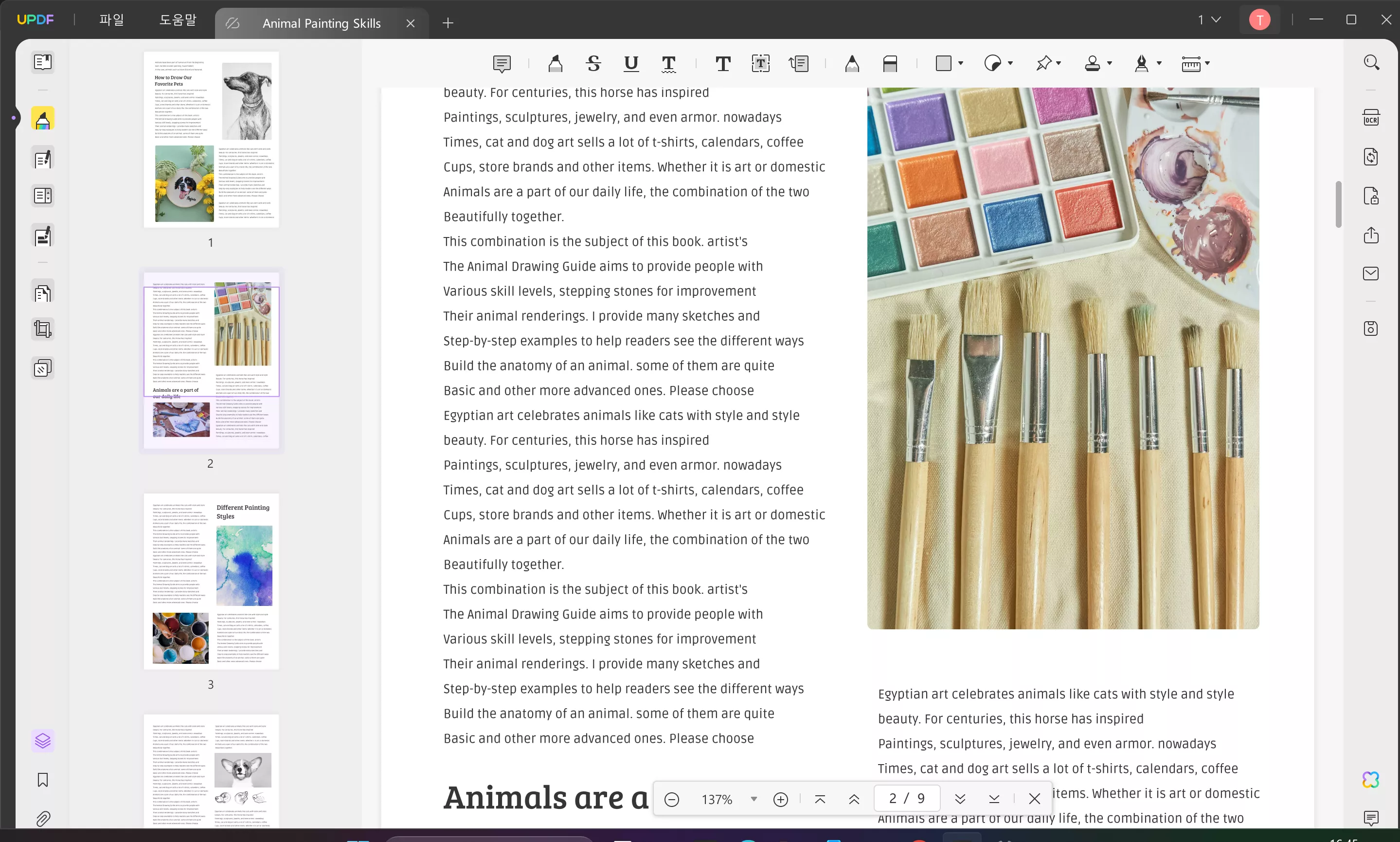The height and width of the screenshot is (842, 1400).
Task: Select the Eraser tool
Action: [x=890, y=64]
